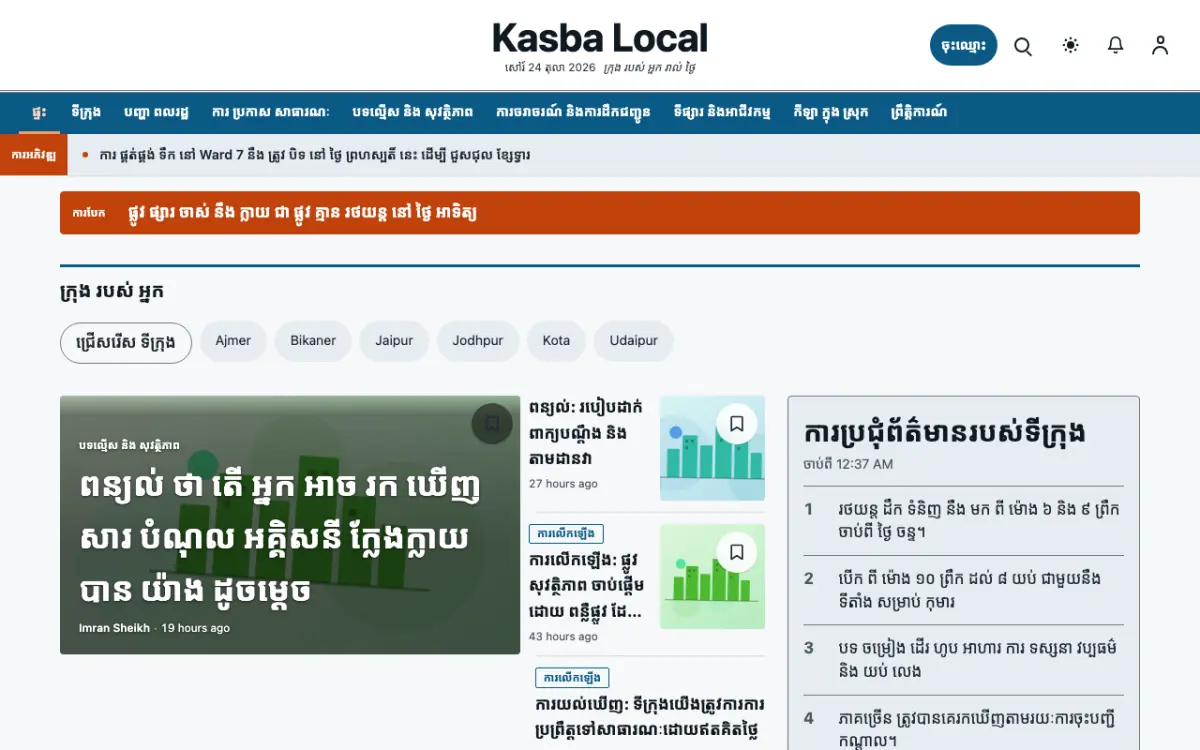This screenshot has height=750, width=1200.
Task: Switch to បទល្មើស និង សុវត្ថិភាព tab
Action: pyautogui.click(x=413, y=112)
